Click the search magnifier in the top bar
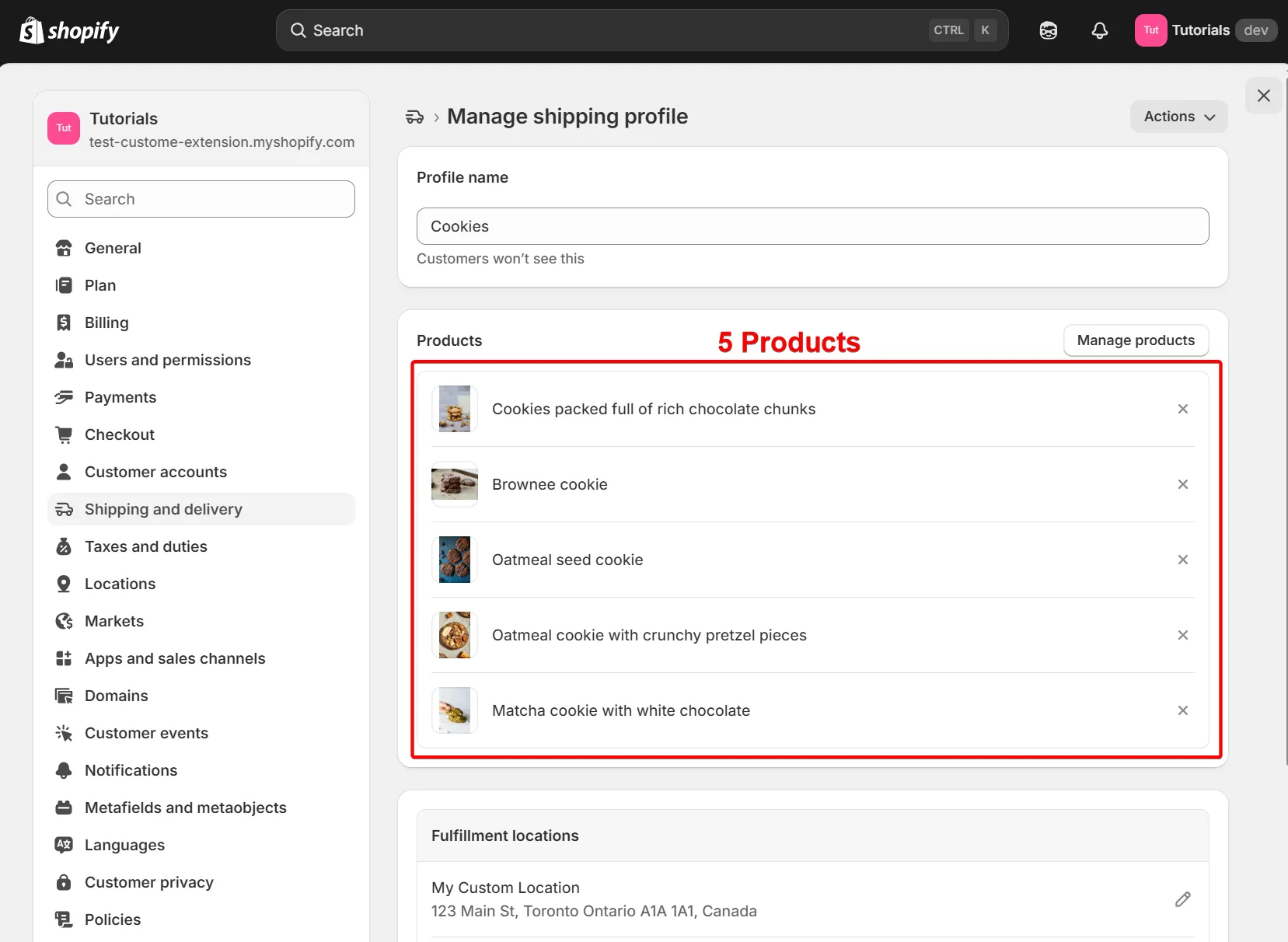This screenshot has height=942, width=1288. coord(298,30)
